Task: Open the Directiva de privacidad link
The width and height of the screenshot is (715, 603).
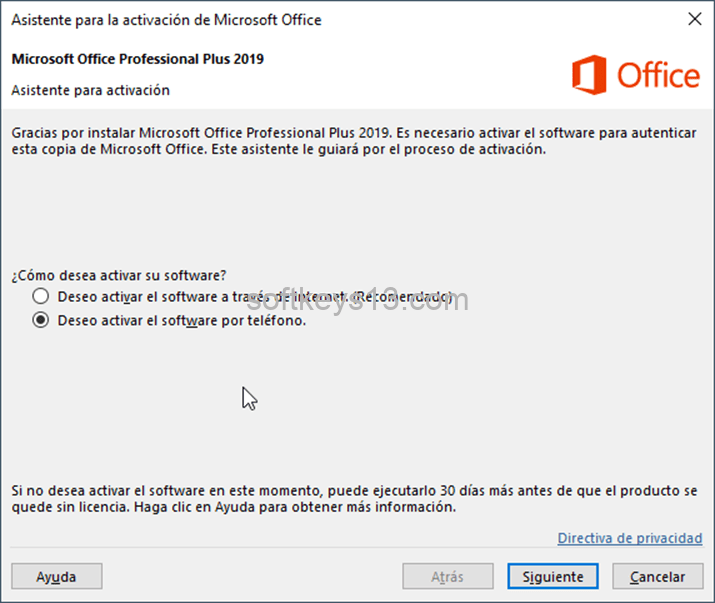Action: tap(630, 538)
